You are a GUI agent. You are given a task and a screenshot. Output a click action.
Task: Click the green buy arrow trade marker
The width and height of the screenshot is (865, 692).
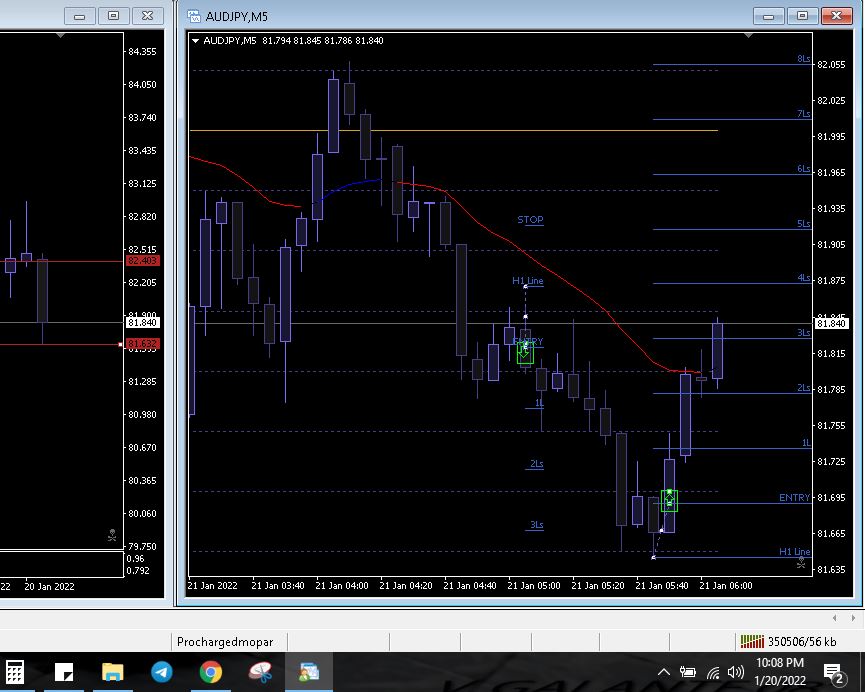tap(669, 501)
